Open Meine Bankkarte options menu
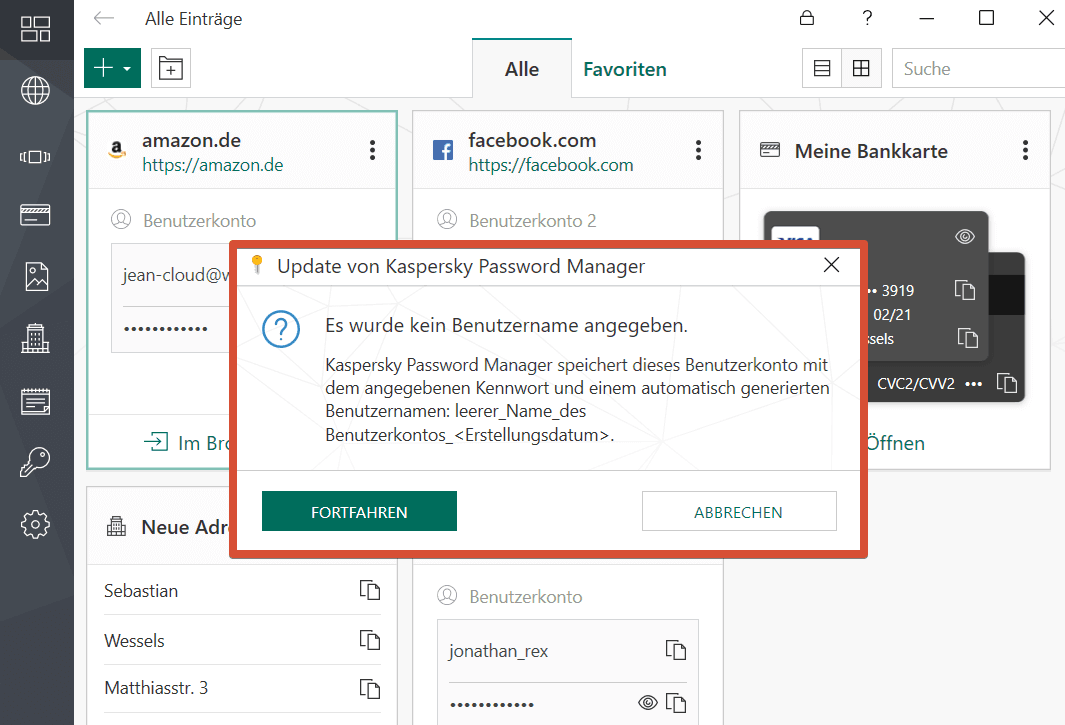The height and width of the screenshot is (725, 1065). point(1026,150)
